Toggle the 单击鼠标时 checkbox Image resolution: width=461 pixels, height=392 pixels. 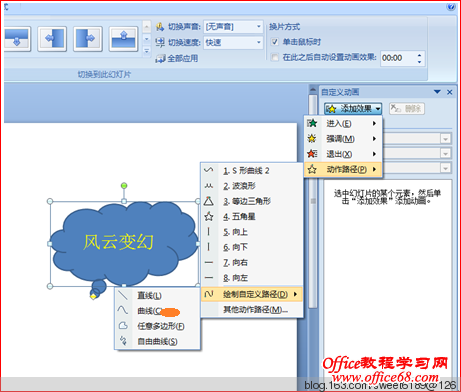click(275, 42)
